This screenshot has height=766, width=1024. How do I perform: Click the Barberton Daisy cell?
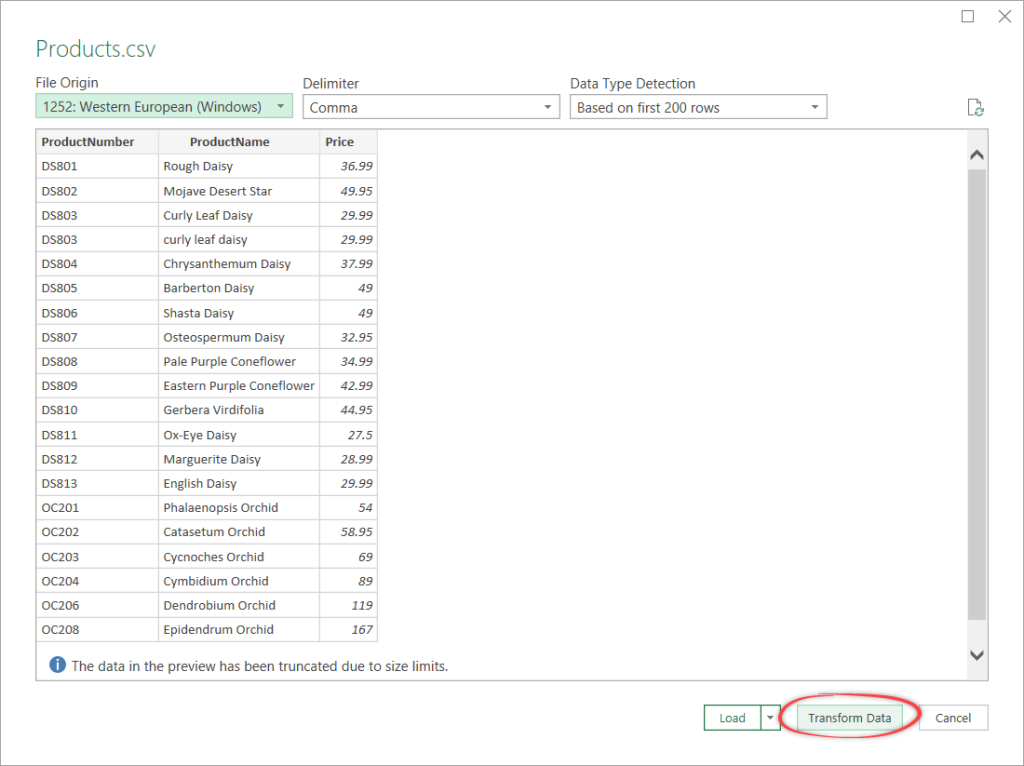tap(239, 287)
